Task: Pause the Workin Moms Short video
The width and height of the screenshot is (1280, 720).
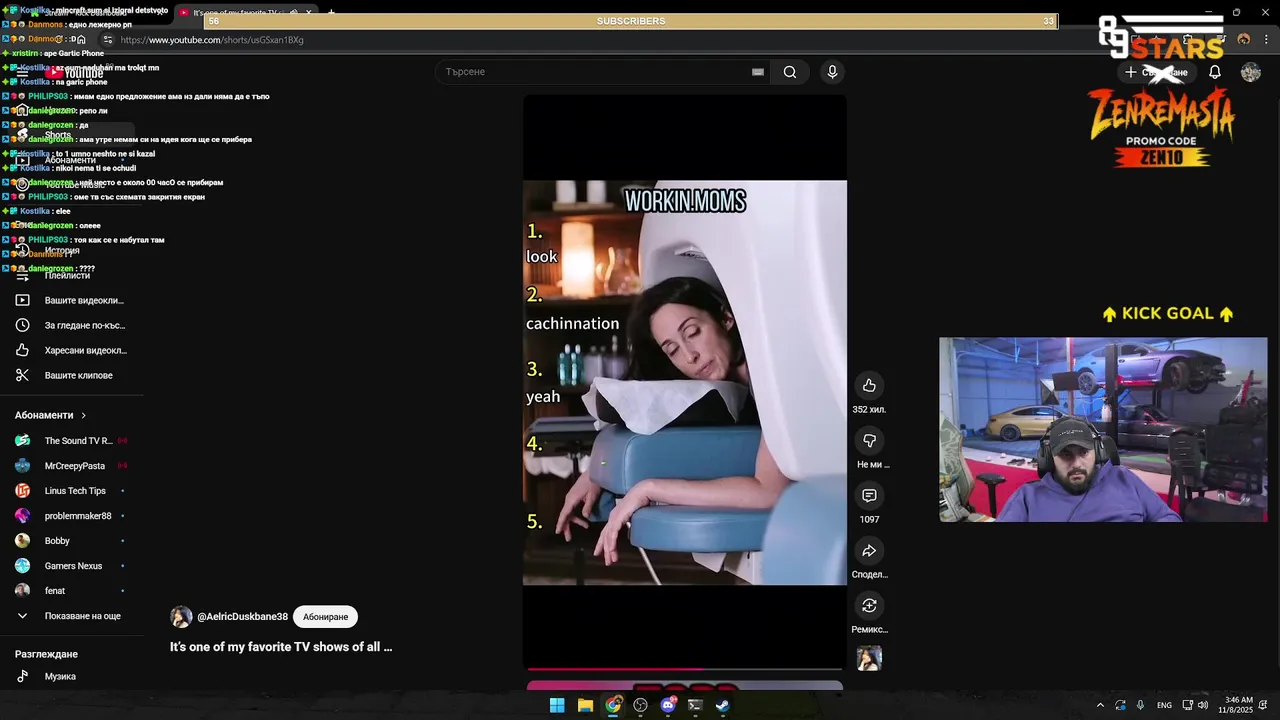Action: pyautogui.click(x=685, y=382)
